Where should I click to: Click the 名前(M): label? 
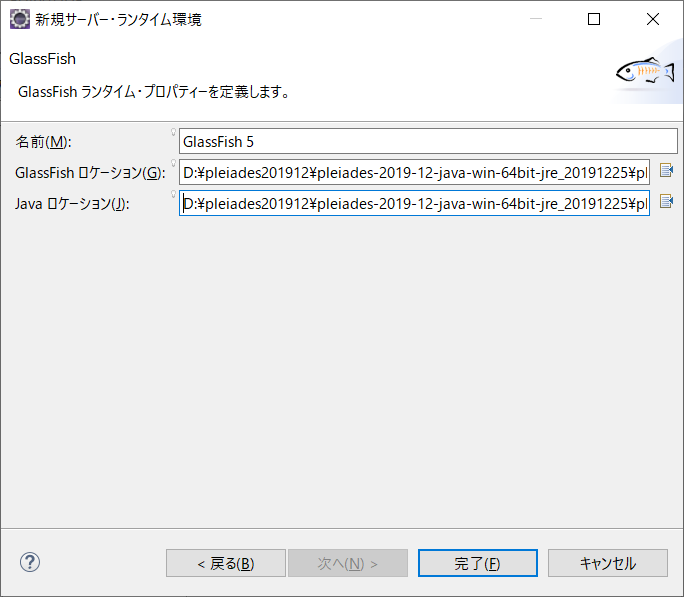click(43, 142)
